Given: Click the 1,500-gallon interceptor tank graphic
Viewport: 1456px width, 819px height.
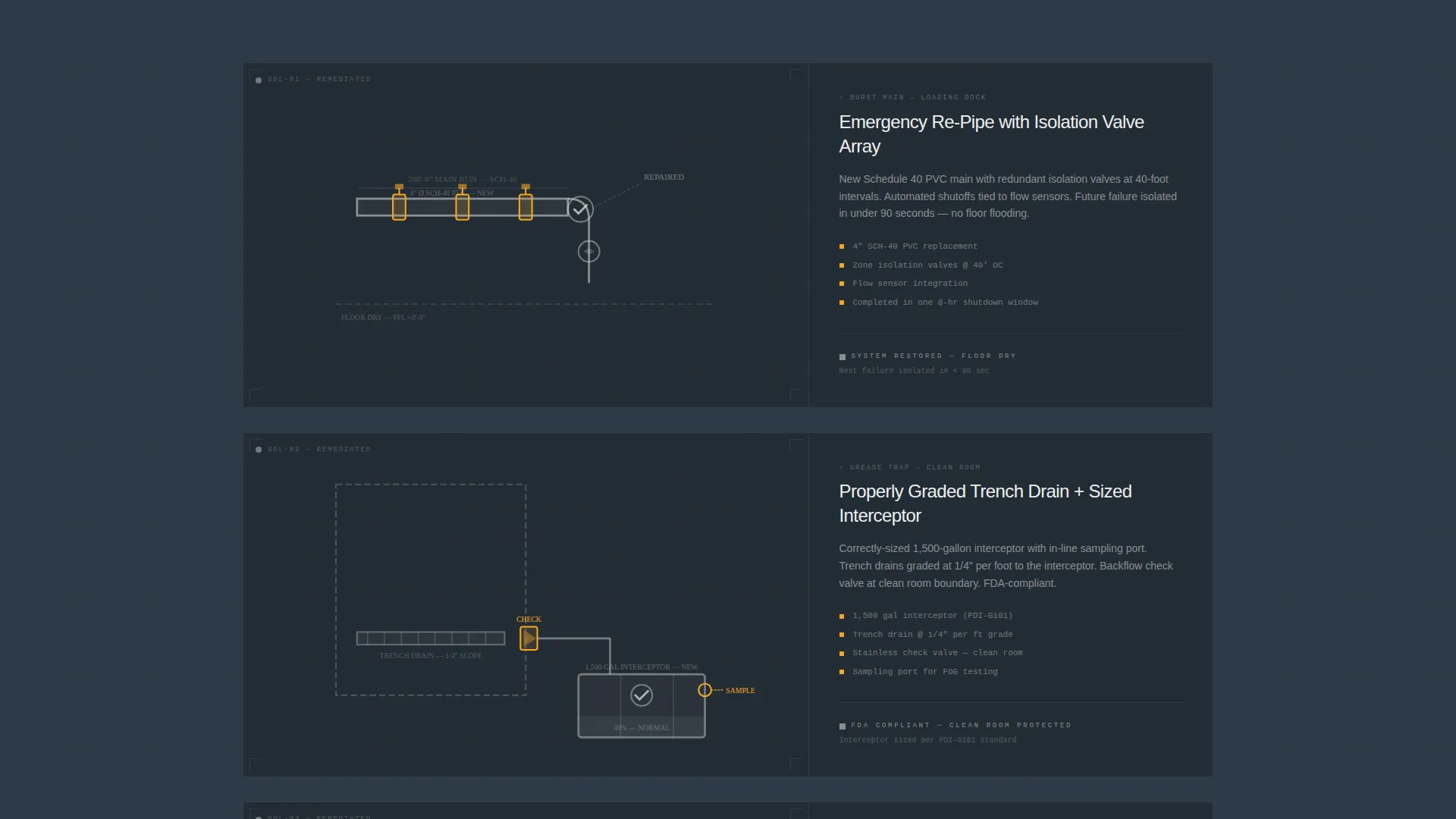Looking at the screenshot, I should click(x=642, y=706).
